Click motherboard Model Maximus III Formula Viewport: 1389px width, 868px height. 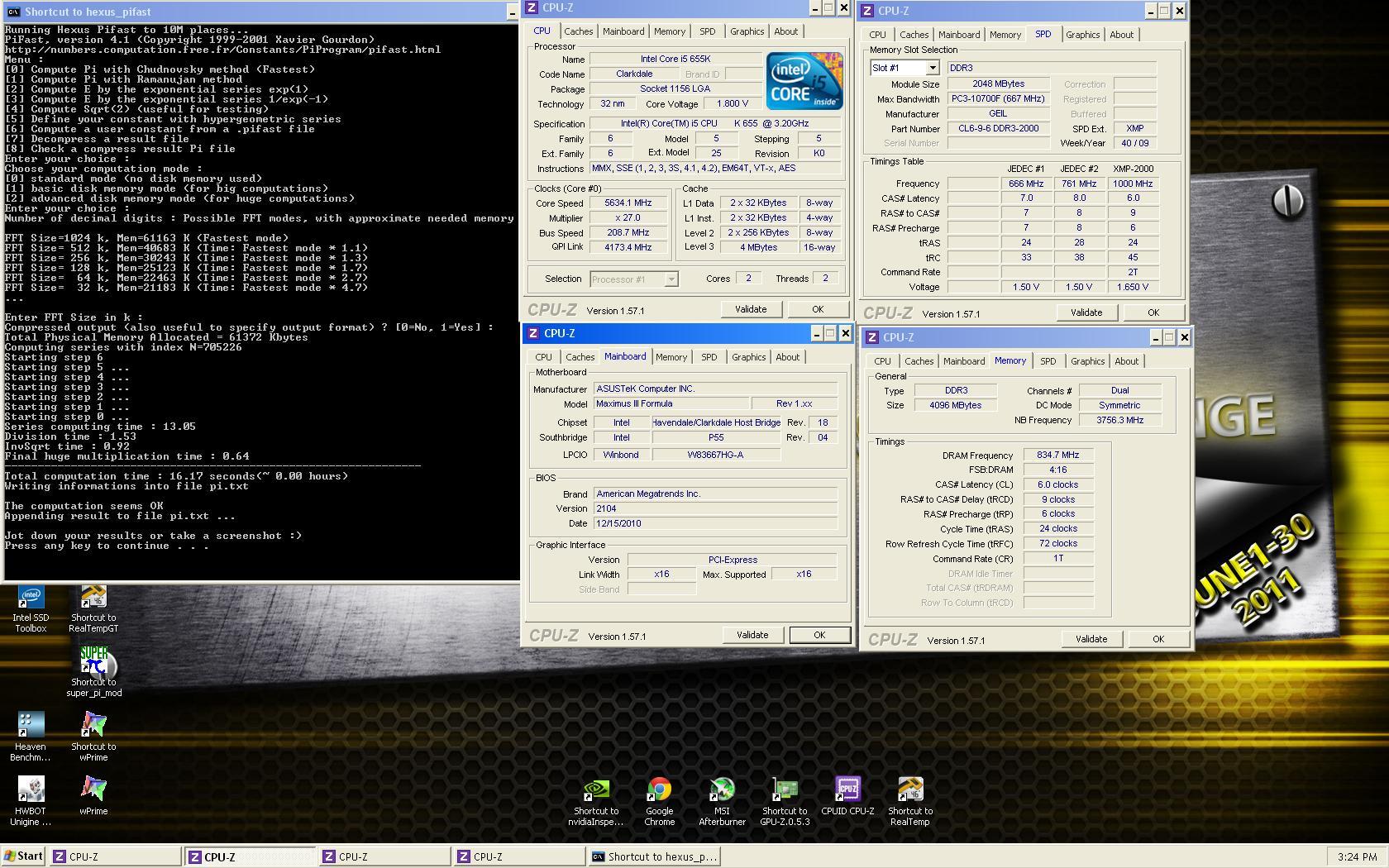(672, 403)
